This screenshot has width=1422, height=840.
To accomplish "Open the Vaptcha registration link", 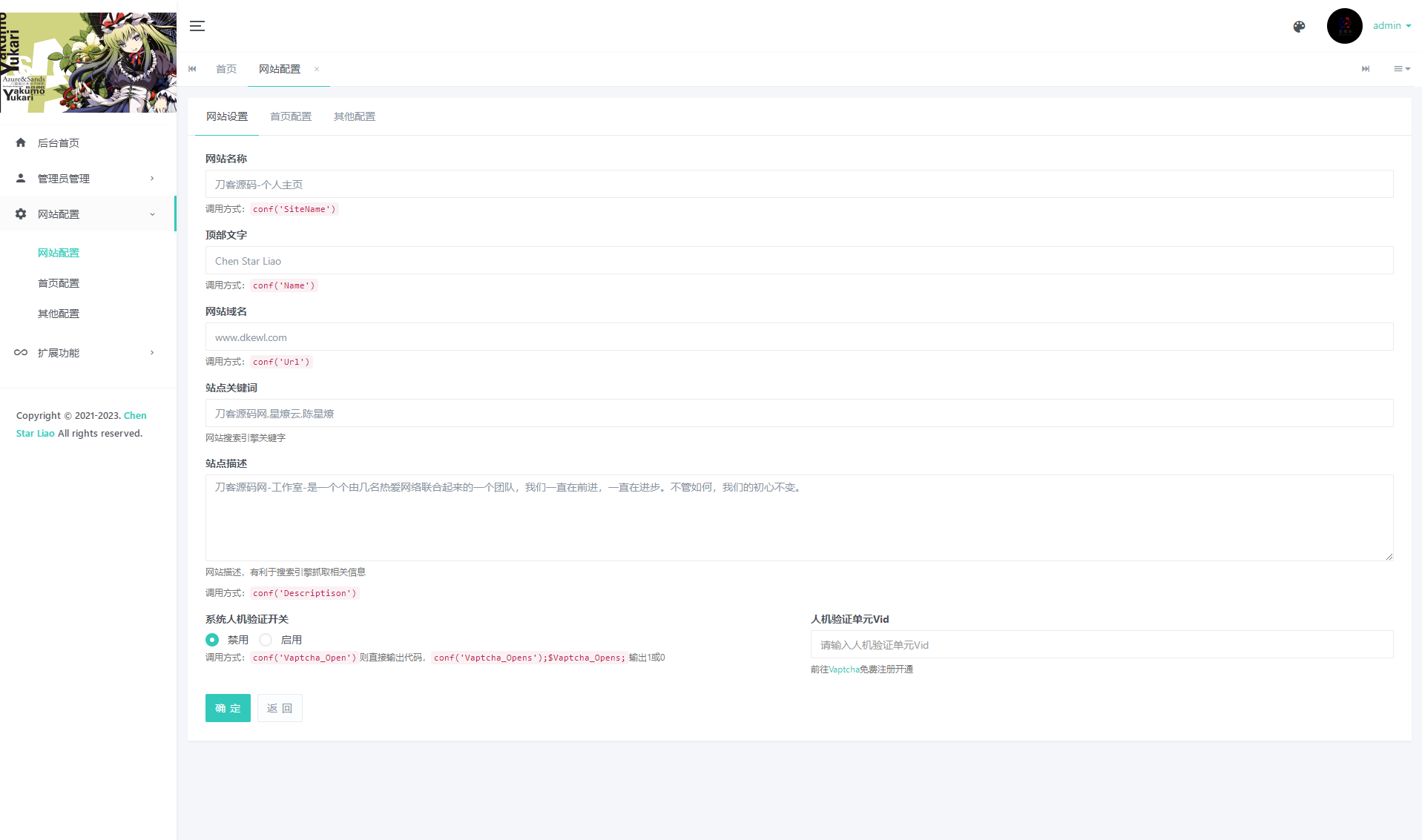I will coord(843,669).
